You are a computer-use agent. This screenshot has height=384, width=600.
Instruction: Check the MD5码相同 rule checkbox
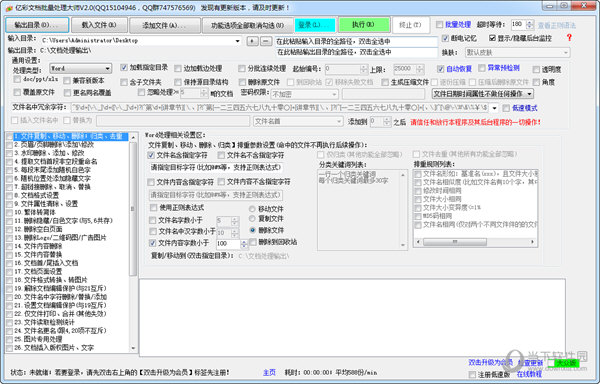pyautogui.click(x=418, y=216)
